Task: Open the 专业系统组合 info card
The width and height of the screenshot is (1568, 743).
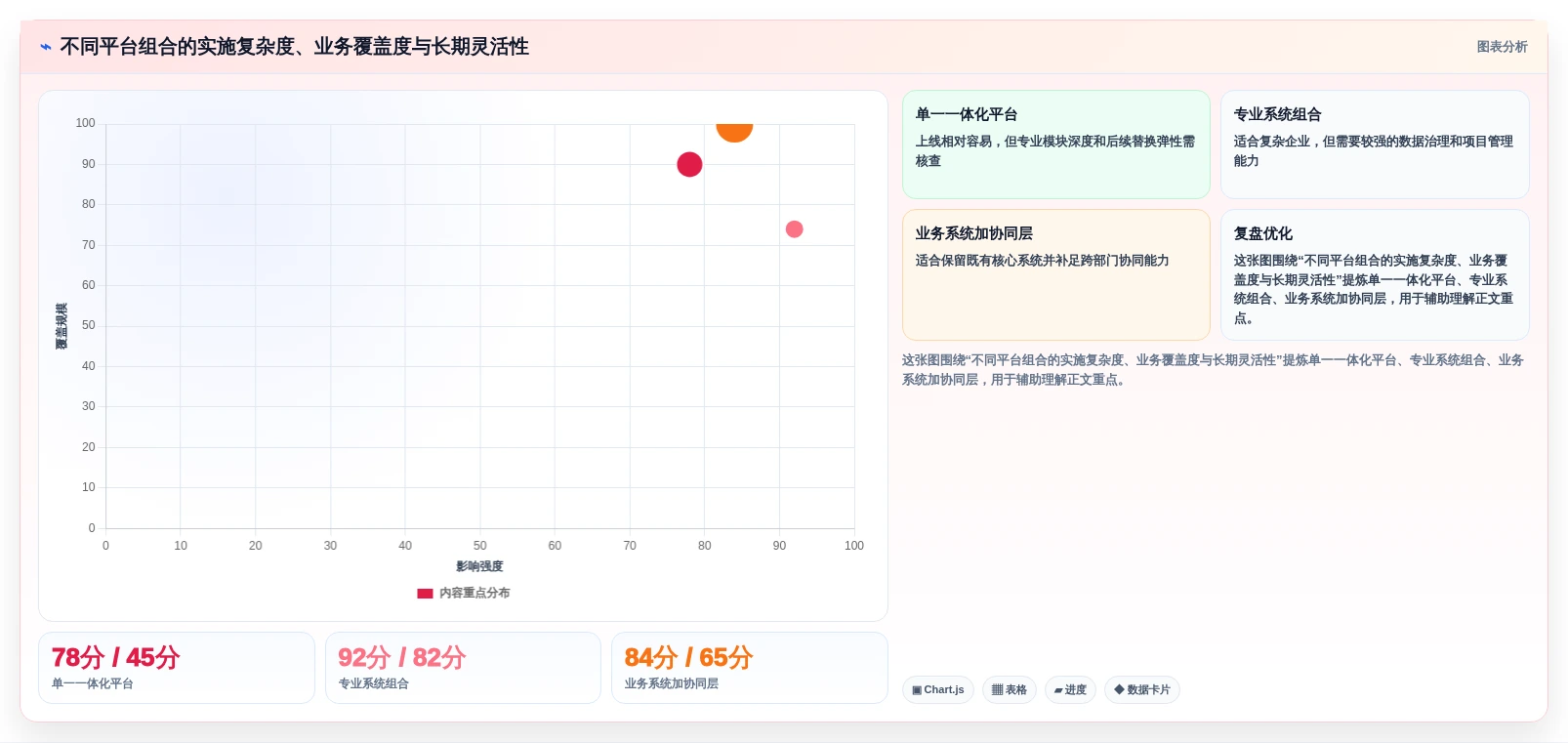Action: [x=1375, y=144]
